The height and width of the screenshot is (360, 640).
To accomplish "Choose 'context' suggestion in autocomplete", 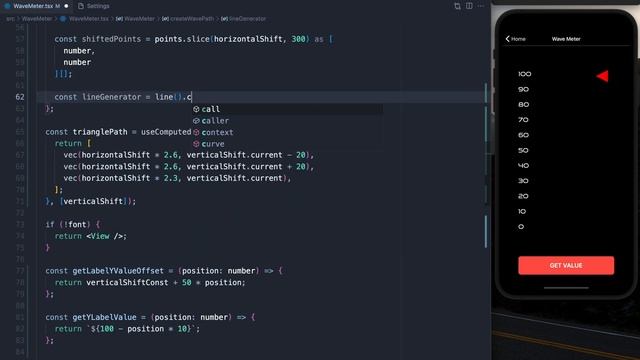I will click(x=288, y=132).
